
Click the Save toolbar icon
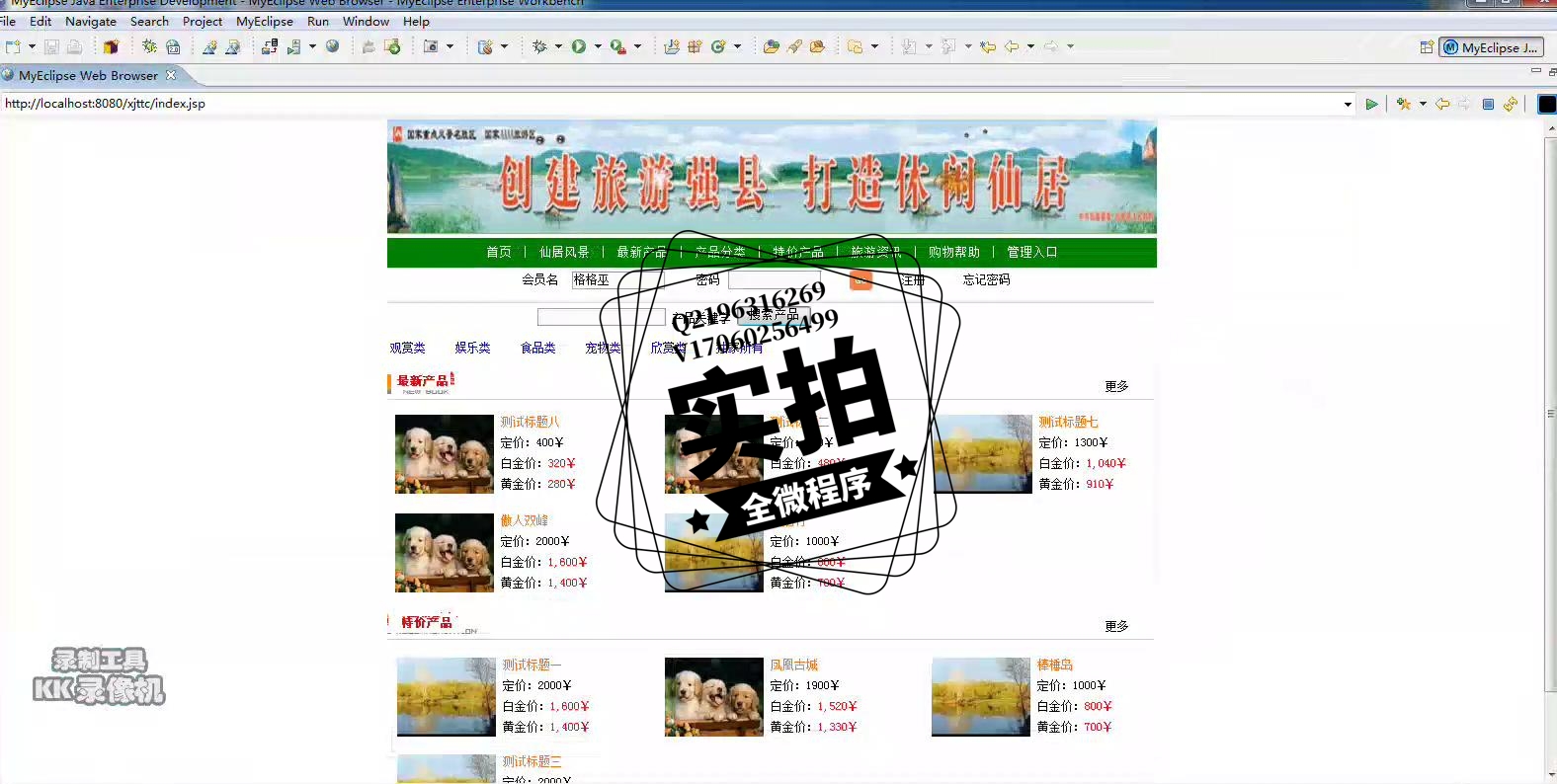51,46
